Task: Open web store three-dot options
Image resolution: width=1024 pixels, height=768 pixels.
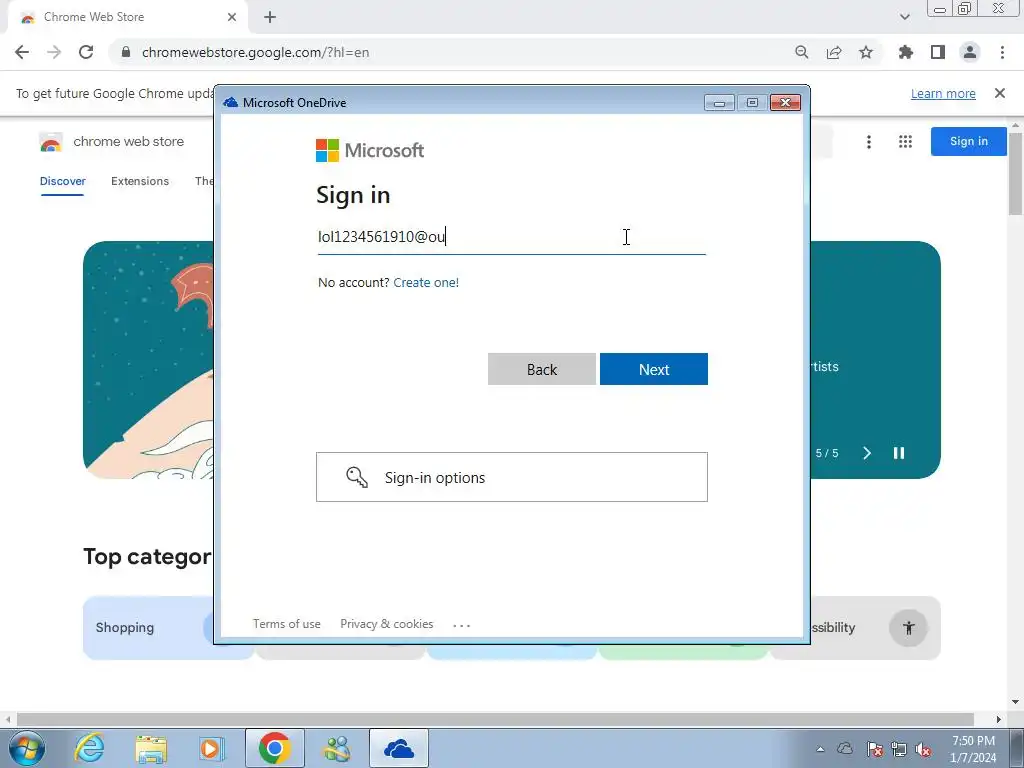Action: click(x=869, y=142)
